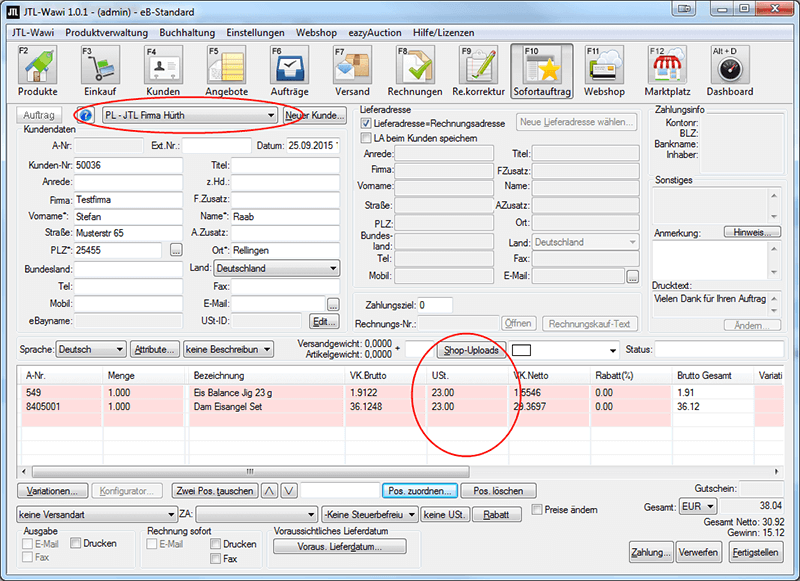The width and height of the screenshot is (800, 581).
Task: Enable Fax under Rechnung sofort
Action: point(215,559)
